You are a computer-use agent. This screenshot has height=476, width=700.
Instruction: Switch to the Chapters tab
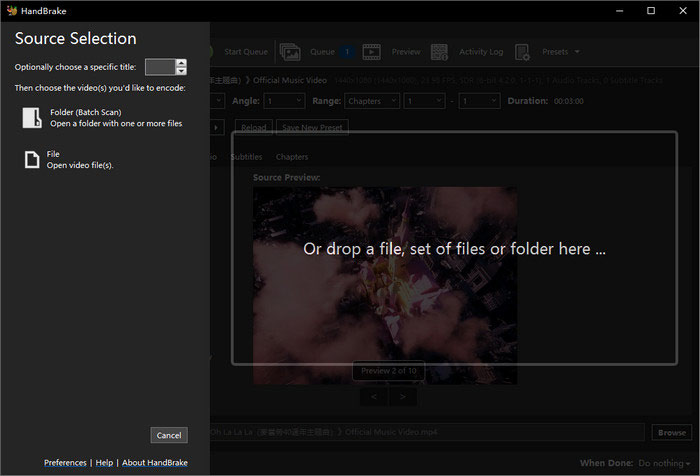pyautogui.click(x=292, y=157)
